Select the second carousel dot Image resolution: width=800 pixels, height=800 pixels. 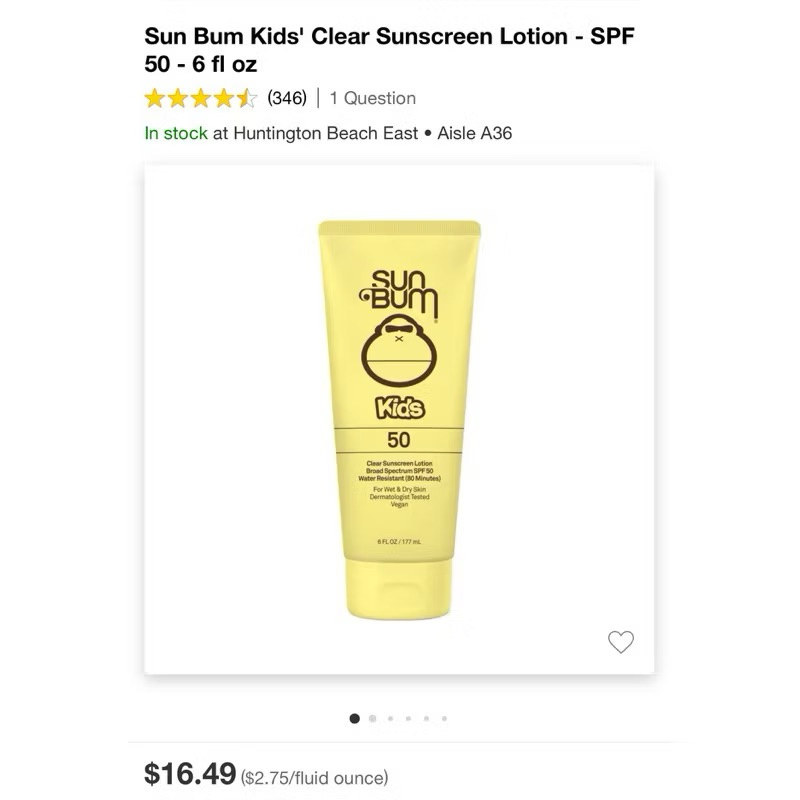tap(372, 718)
